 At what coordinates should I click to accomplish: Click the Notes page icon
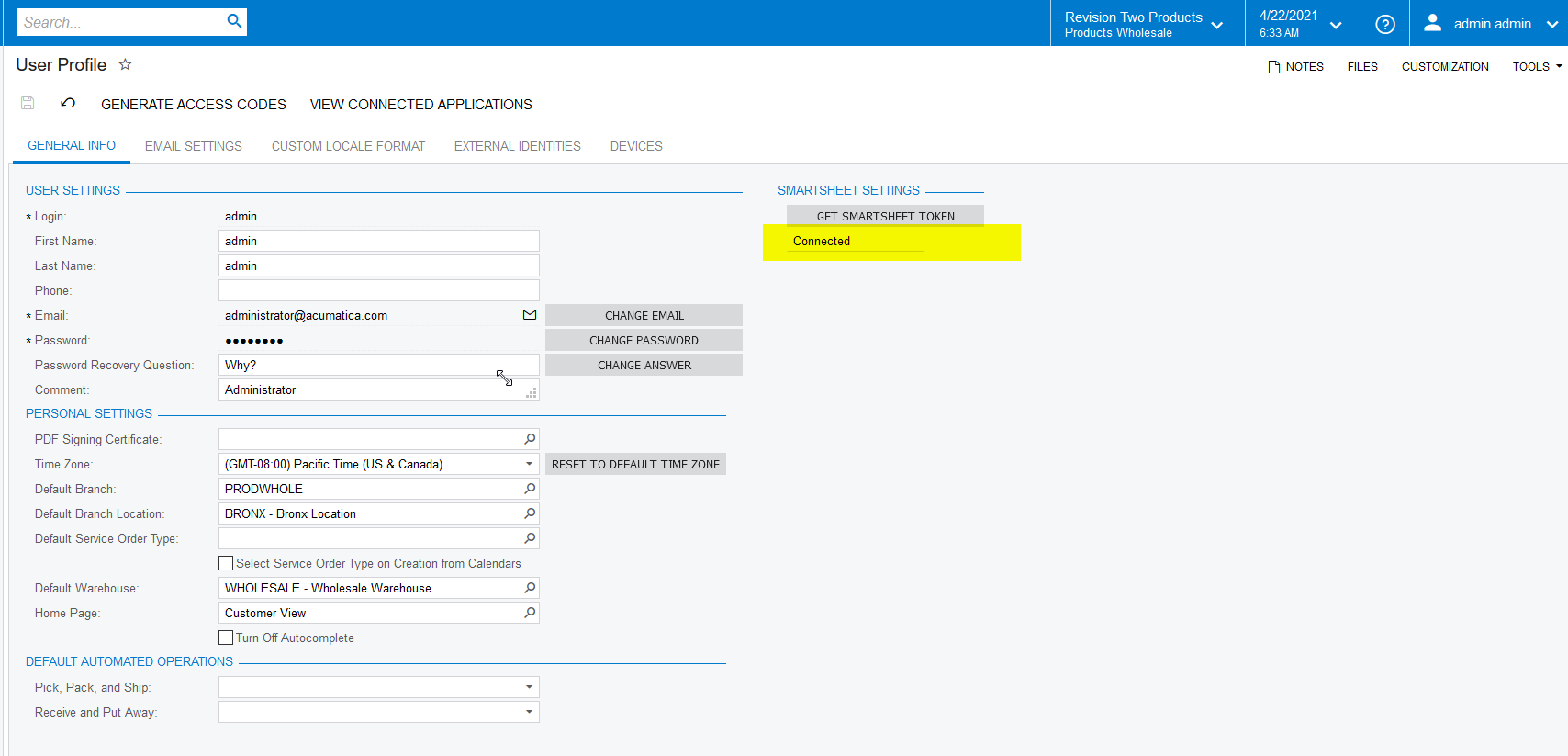[1273, 67]
